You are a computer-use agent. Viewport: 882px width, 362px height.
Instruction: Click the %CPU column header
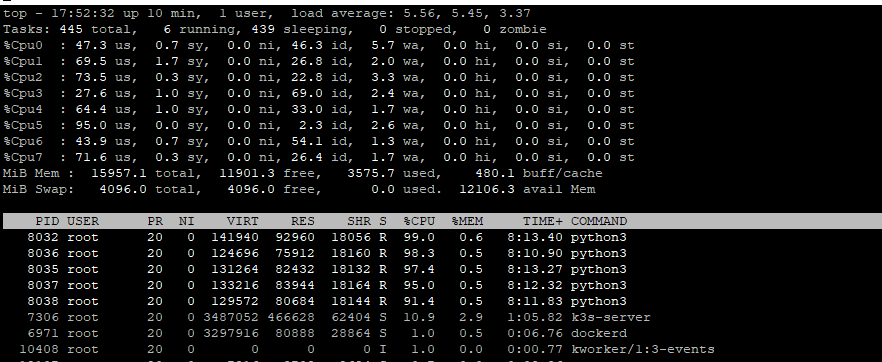(x=419, y=221)
